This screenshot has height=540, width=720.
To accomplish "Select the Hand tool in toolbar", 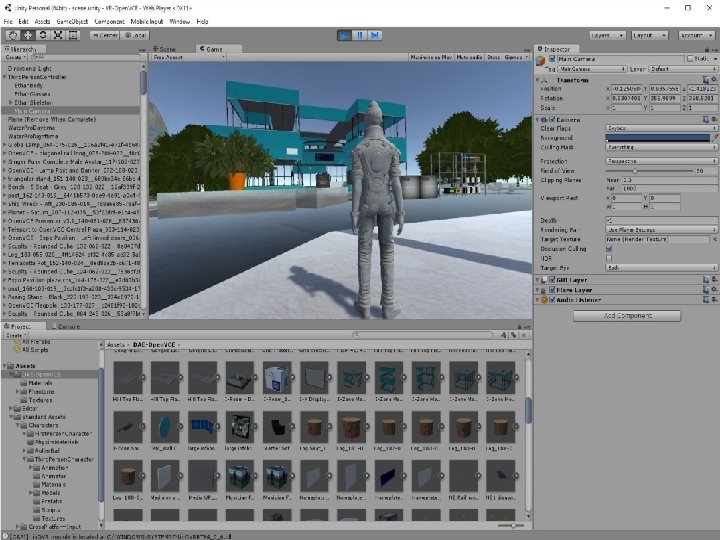I will [x=12, y=35].
